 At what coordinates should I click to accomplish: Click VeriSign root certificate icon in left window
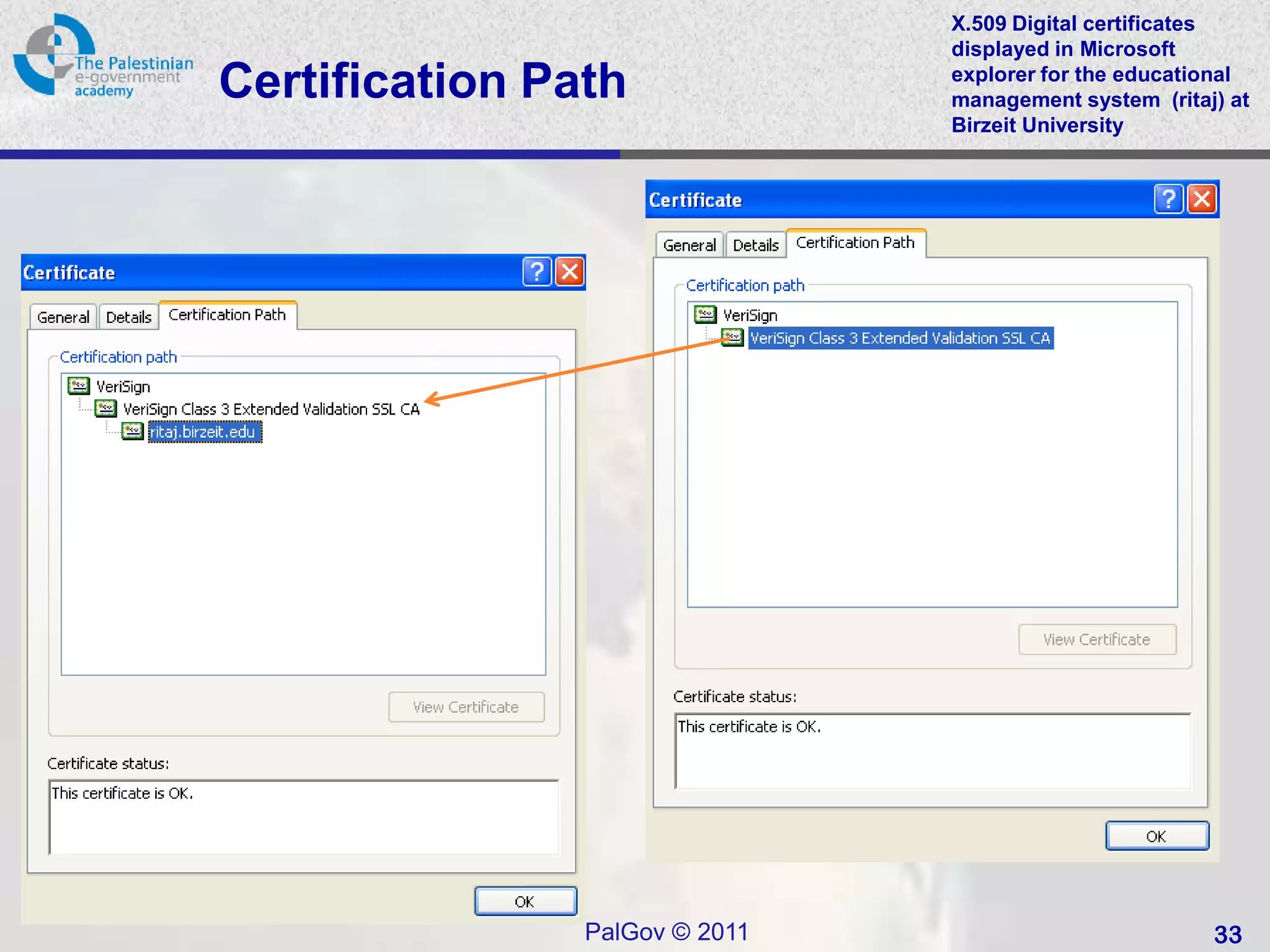click(79, 386)
